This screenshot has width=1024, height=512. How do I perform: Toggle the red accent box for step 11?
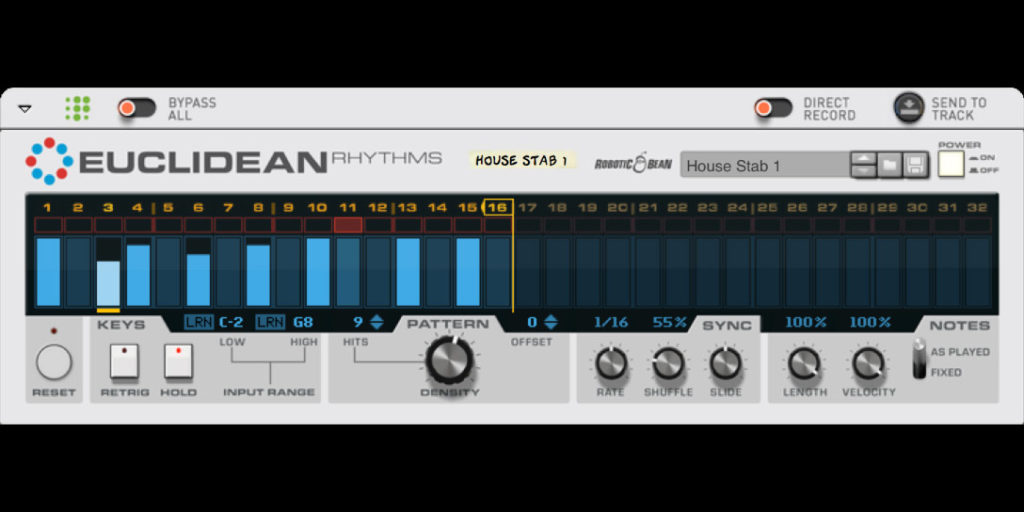point(348,225)
